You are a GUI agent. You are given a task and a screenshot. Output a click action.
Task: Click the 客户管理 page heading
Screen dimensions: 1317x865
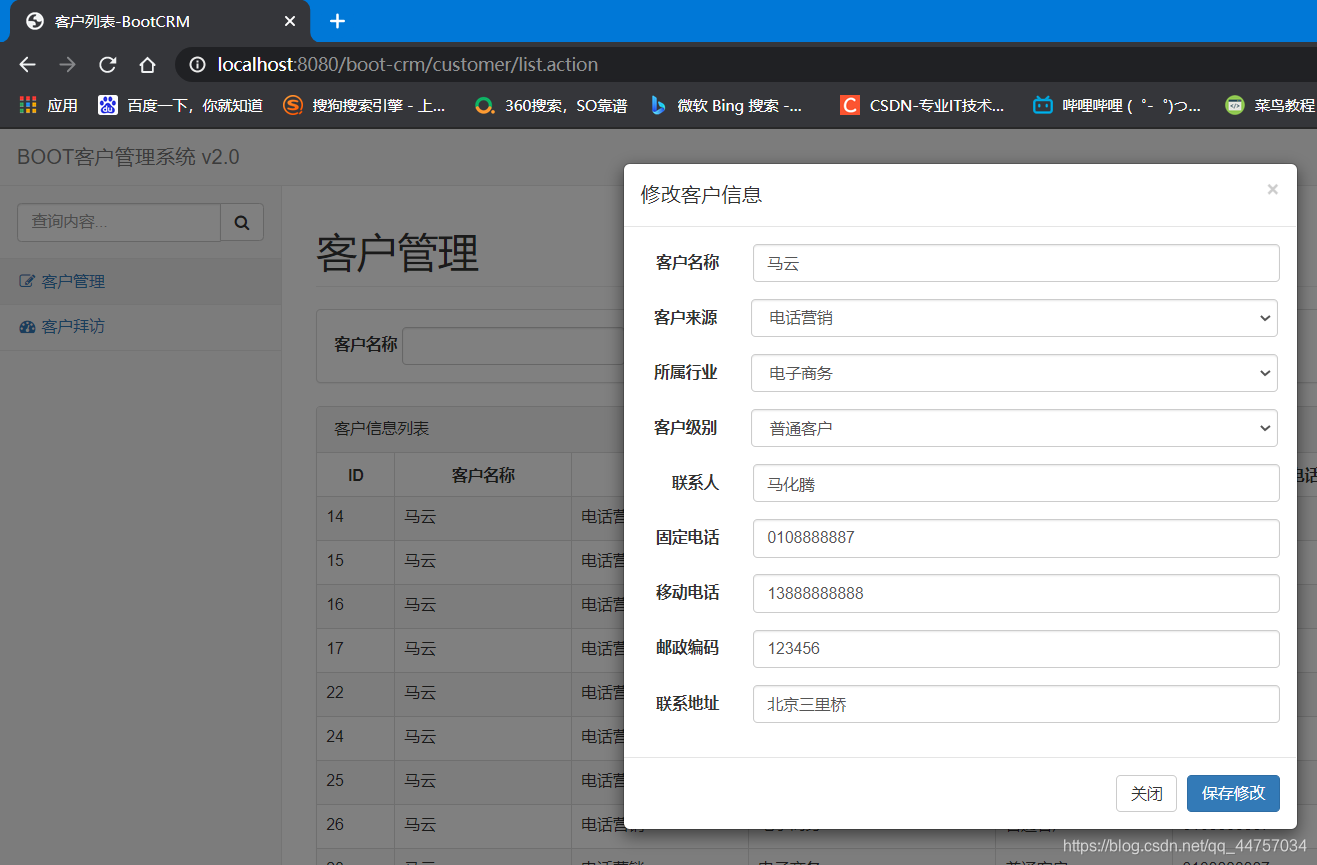[397, 253]
